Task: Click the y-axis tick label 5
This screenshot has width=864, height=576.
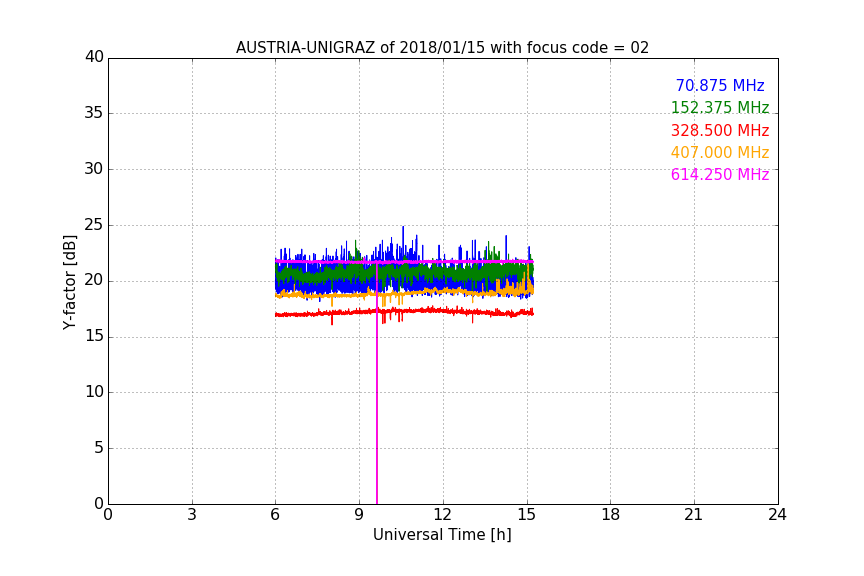Action: coord(99,448)
